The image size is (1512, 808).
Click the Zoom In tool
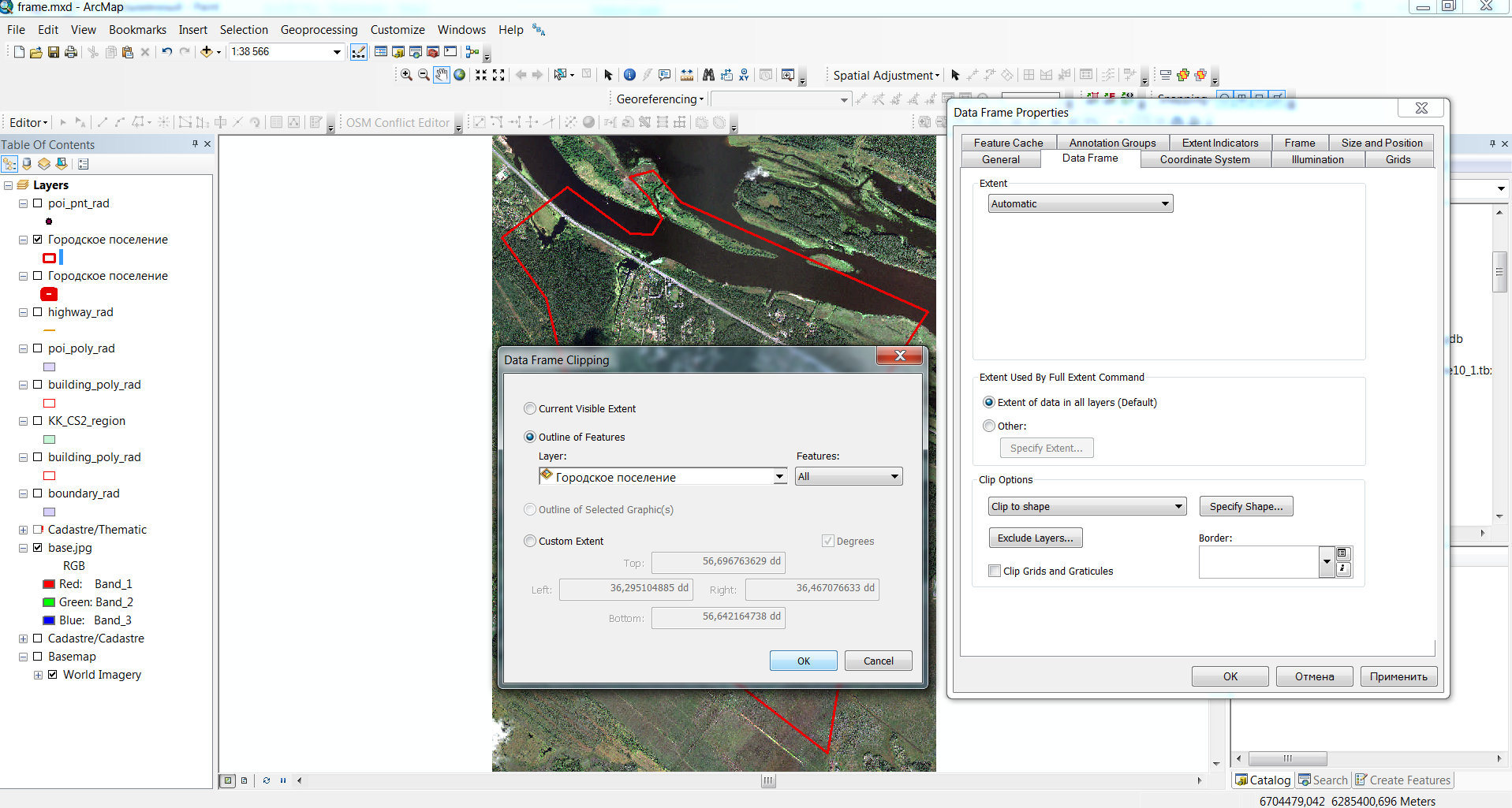[x=406, y=75]
